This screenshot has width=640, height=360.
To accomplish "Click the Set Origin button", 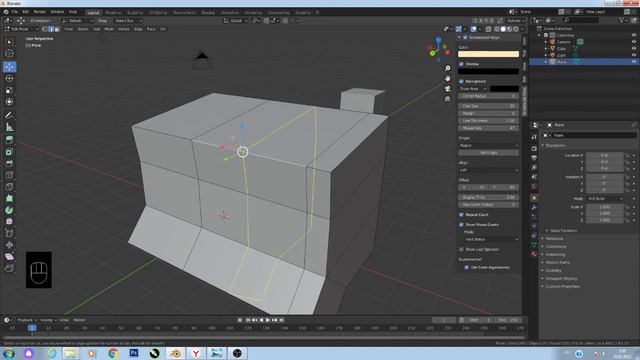I will point(489,153).
